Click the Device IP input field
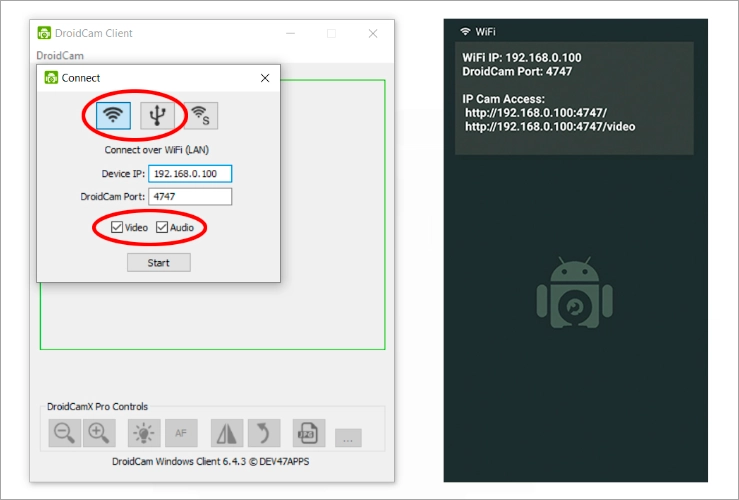739x500 pixels. tap(190, 173)
